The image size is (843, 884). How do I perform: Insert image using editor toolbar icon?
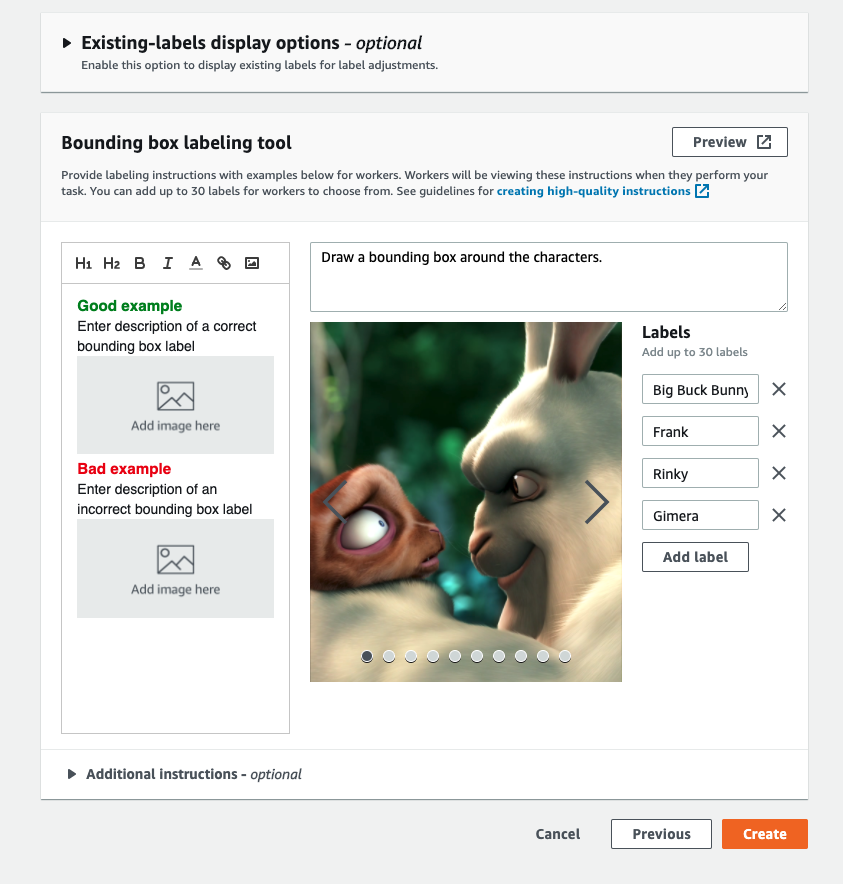(252, 263)
